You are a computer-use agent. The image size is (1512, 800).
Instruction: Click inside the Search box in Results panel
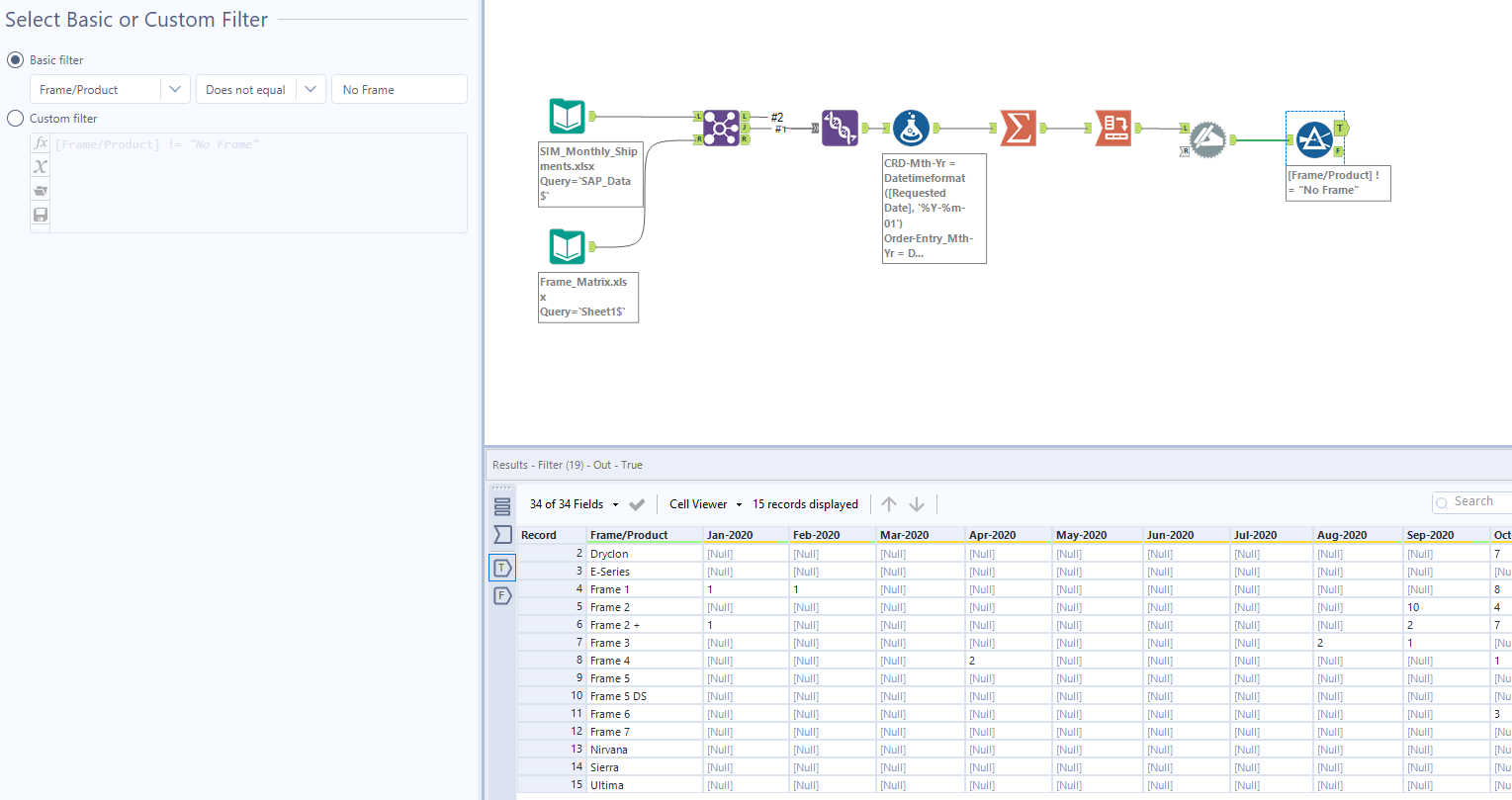click(x=1478, y=501)
